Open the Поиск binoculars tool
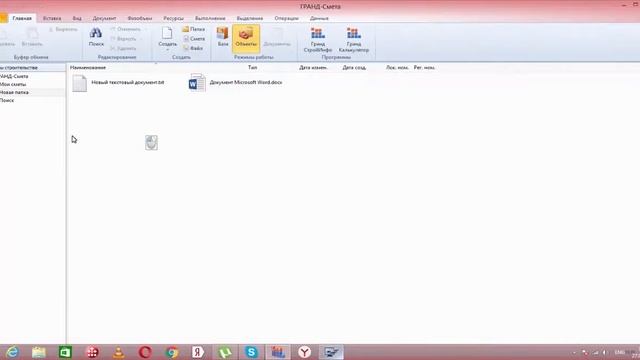The width and height of the screenshot is (640, 360). point(96,37)
